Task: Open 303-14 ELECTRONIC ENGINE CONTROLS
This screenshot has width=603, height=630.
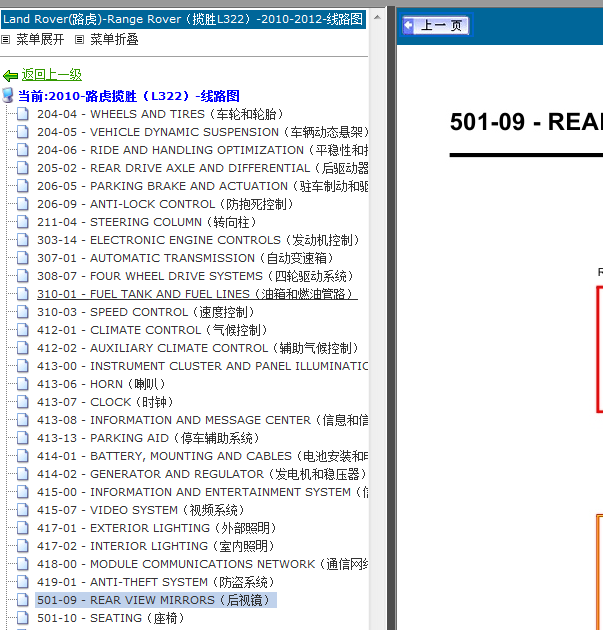Action: [198, 240]
